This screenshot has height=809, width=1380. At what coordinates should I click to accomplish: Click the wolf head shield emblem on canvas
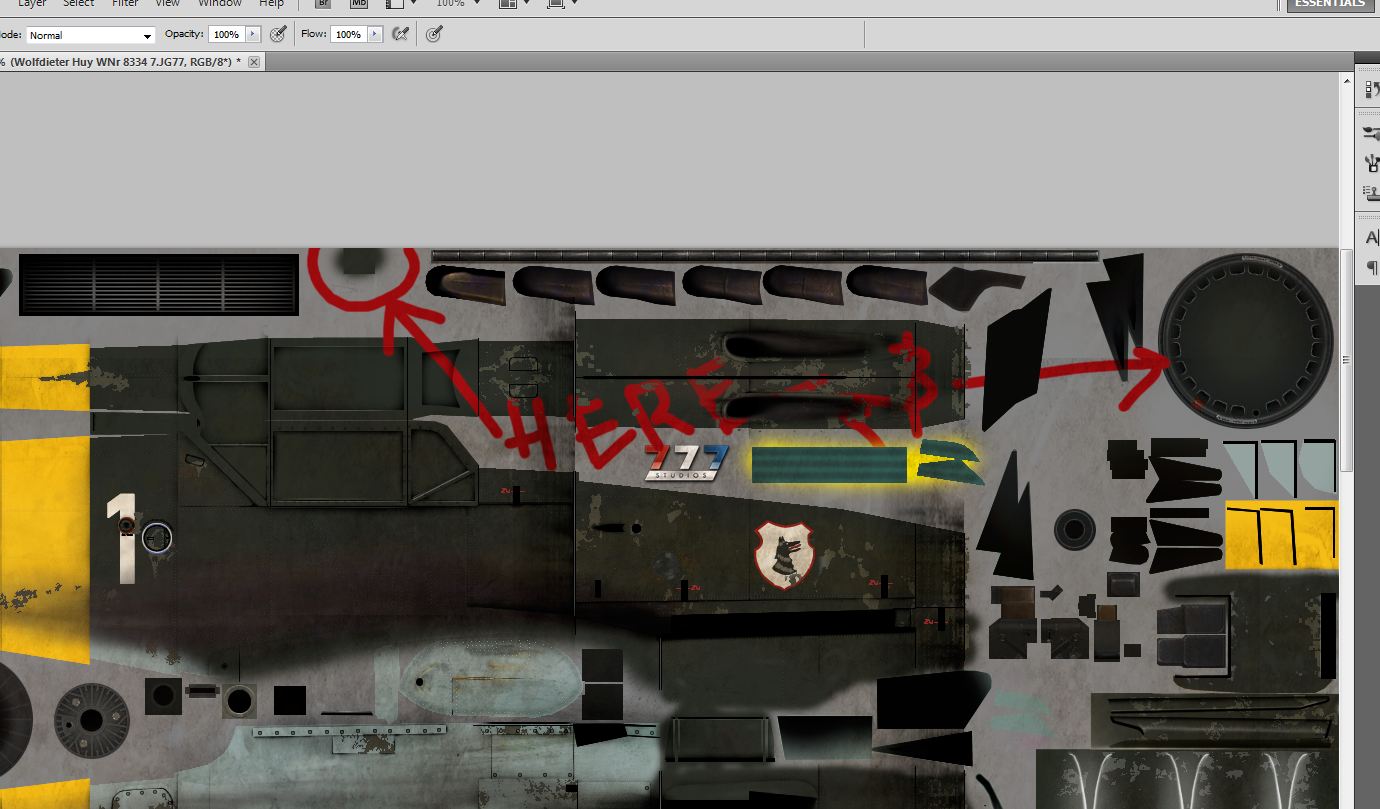click(784, 554)
